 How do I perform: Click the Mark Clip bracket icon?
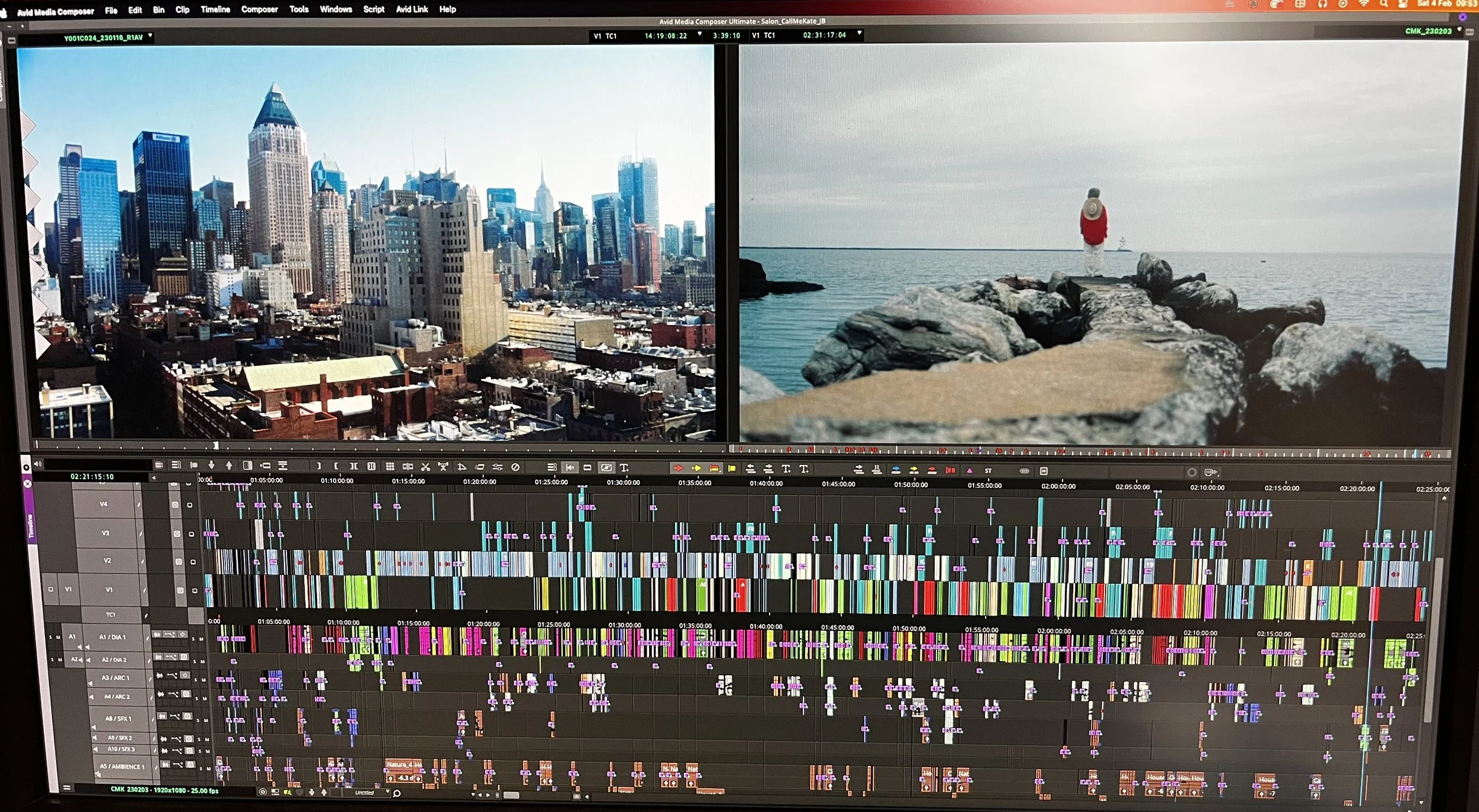tap(354, 466)
